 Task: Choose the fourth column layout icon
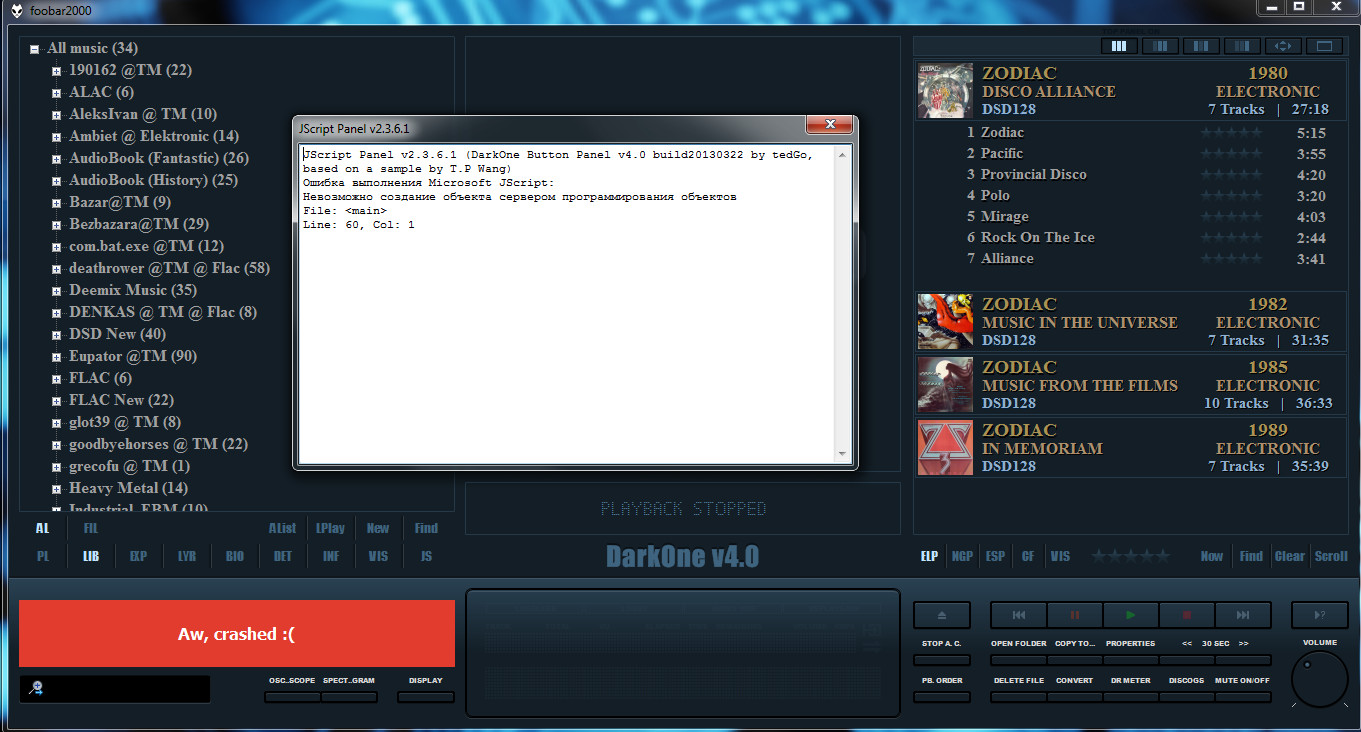[1242, 46]
